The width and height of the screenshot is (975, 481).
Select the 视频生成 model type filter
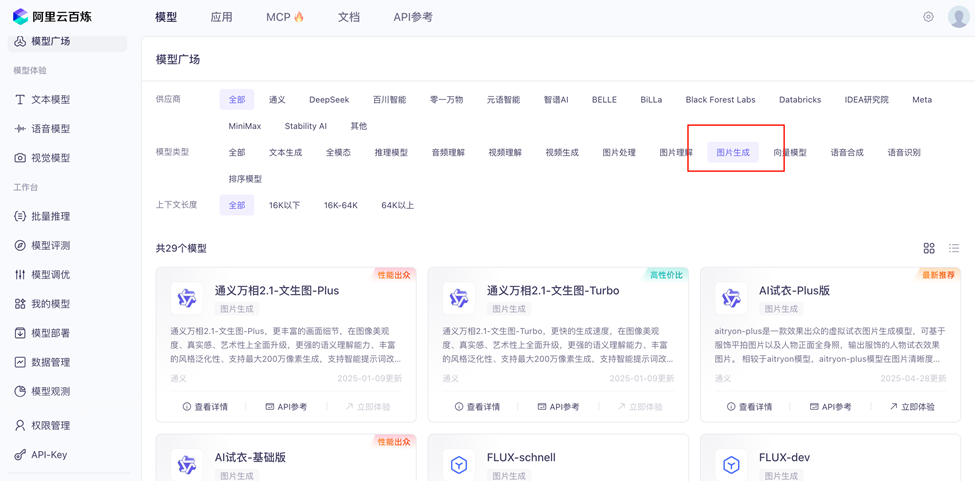click(x=562, y=152)
